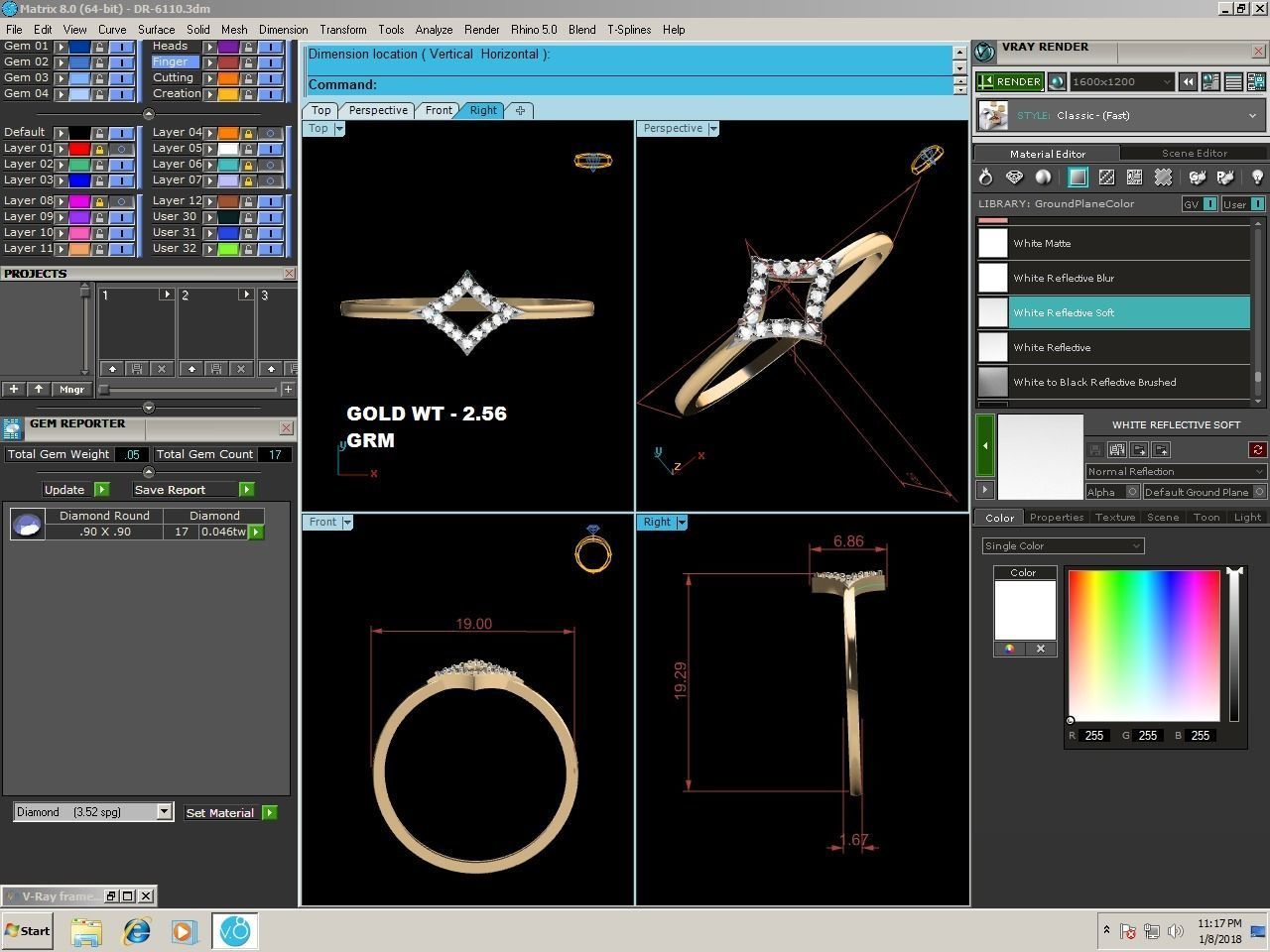The width and height of the screenshot is (1270, 952).
Task: Click the color wheel icon under Color swatch
Action: tap(1009, 649)
